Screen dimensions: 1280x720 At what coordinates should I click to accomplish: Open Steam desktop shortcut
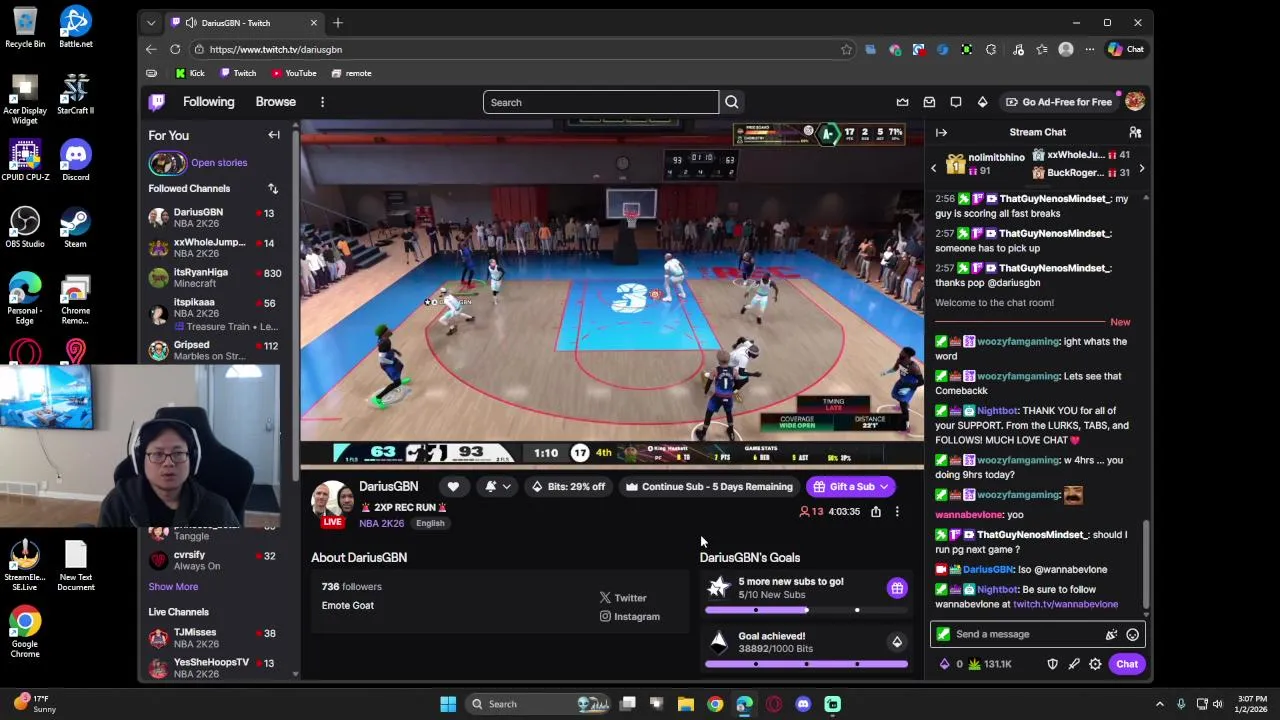coord(75,225)
